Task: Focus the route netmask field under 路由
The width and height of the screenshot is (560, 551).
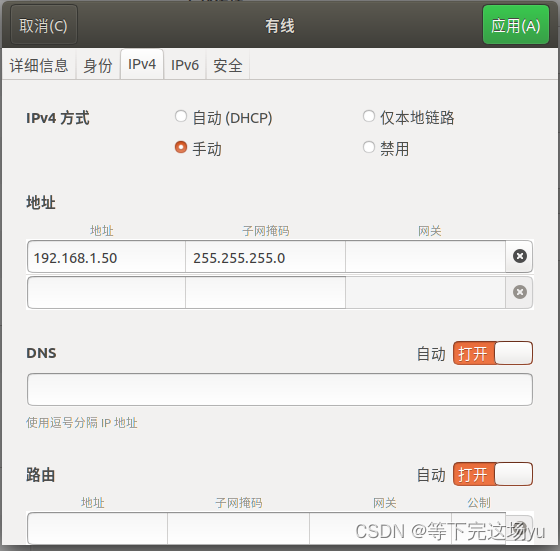Action: click(x=238, y=529)
